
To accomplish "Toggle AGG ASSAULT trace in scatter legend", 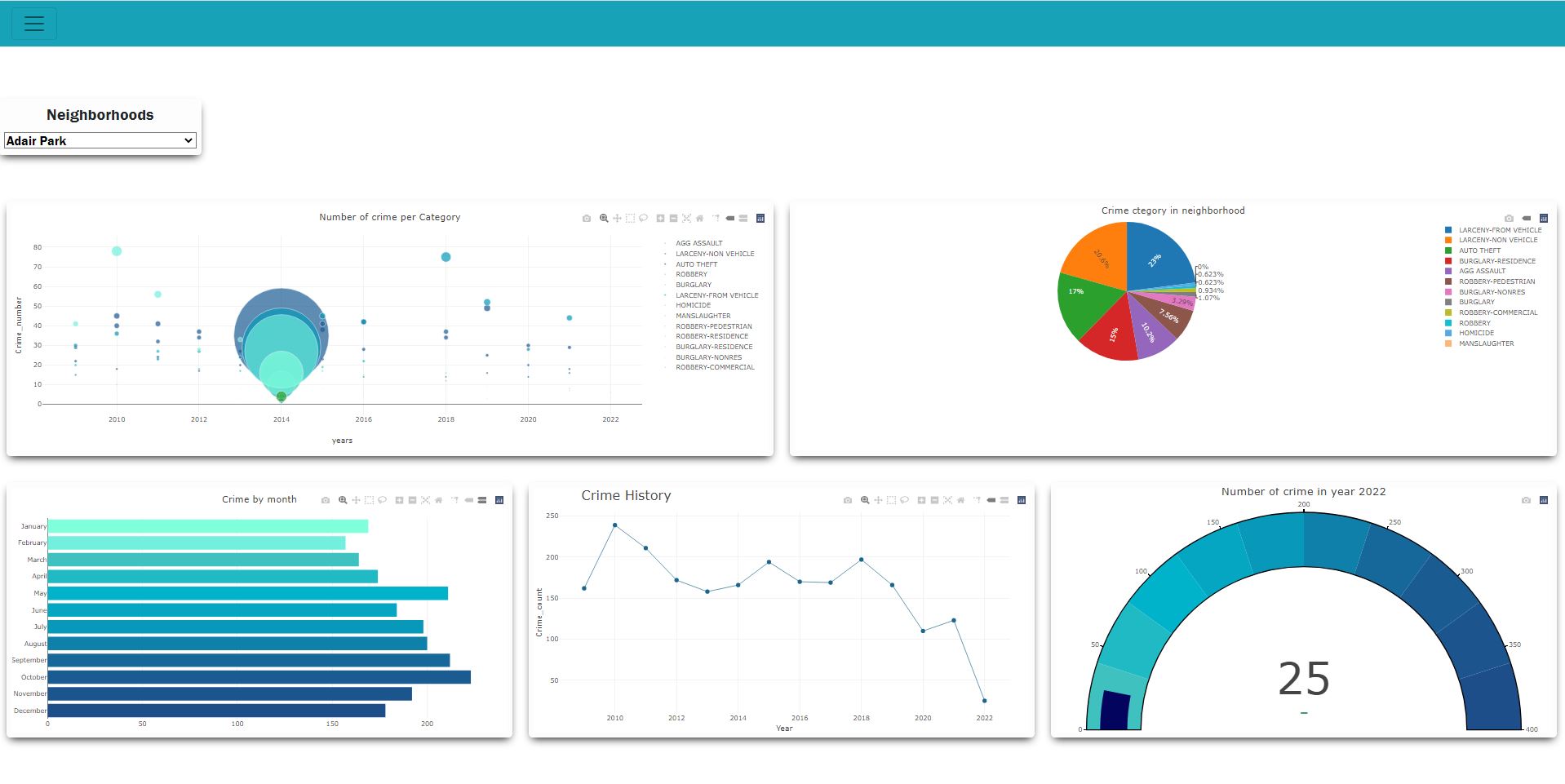I will tap(698, 243).
